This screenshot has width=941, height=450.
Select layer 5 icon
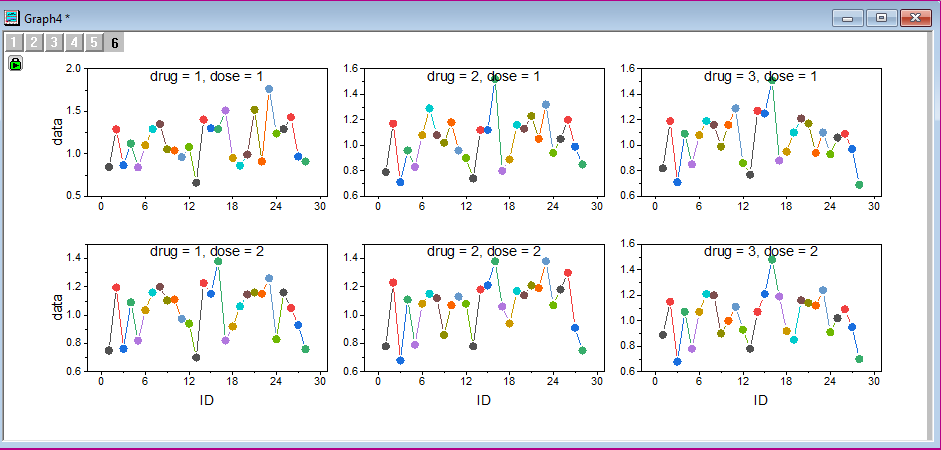(94, 43)
